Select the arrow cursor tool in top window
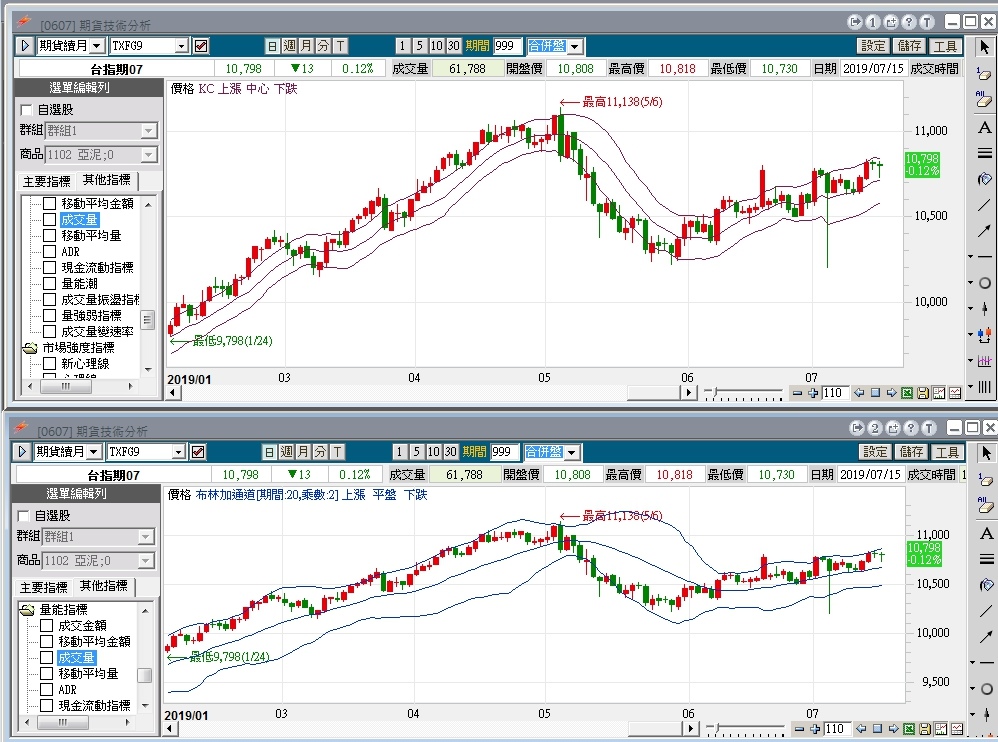This screenshot has height=742, width=998. point(985,46)
